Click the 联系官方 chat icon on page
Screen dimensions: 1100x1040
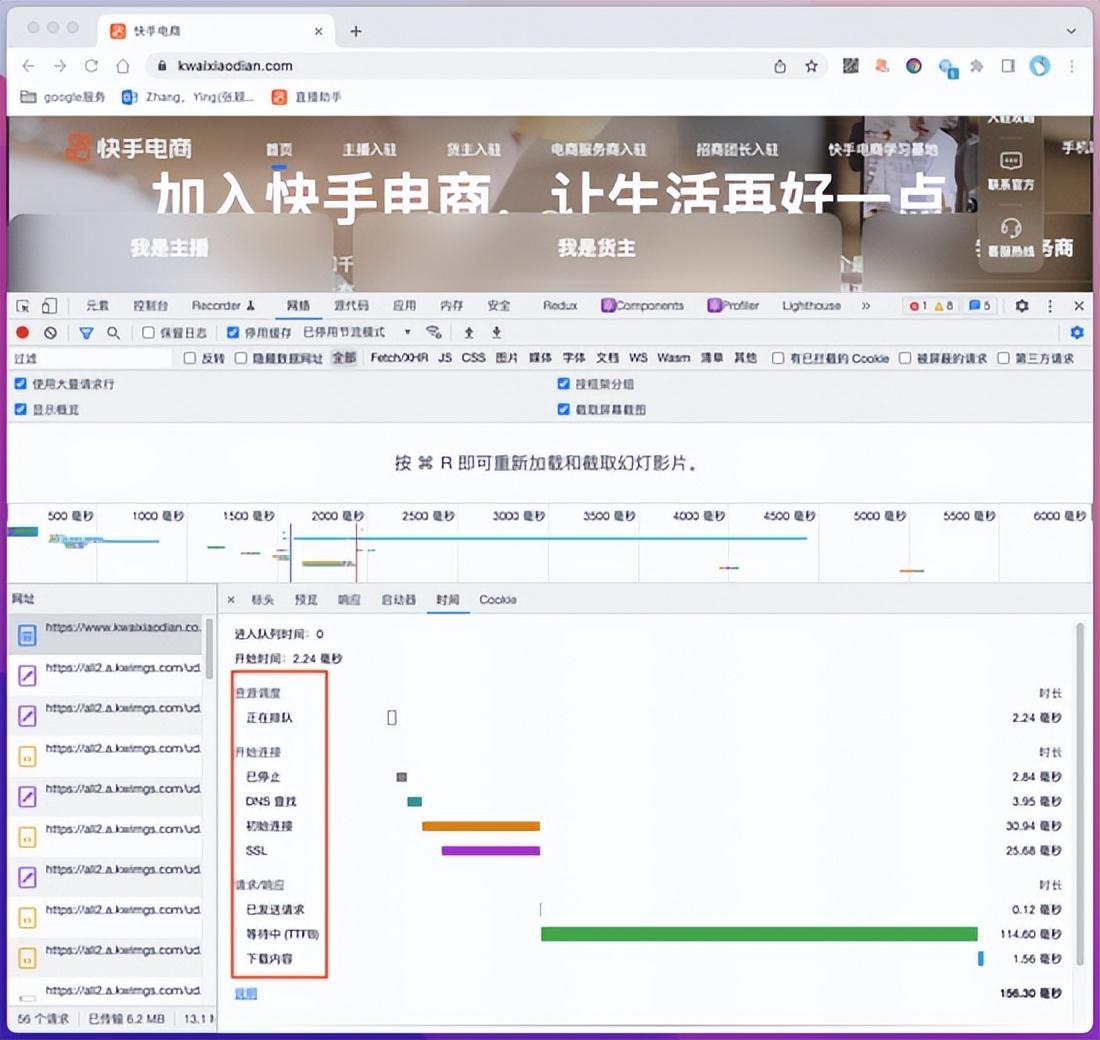point(1010,161)
